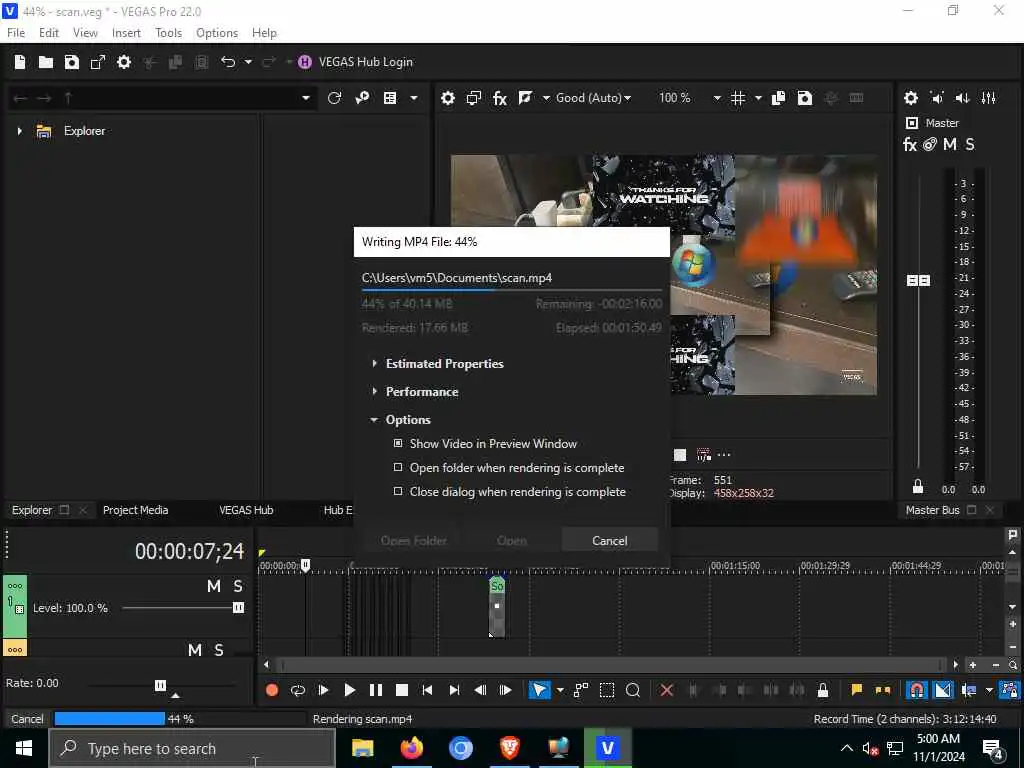Enable Close dialog when rendering is complete
The height and width of the screenshot is (768, 1024).
[398, 491]
